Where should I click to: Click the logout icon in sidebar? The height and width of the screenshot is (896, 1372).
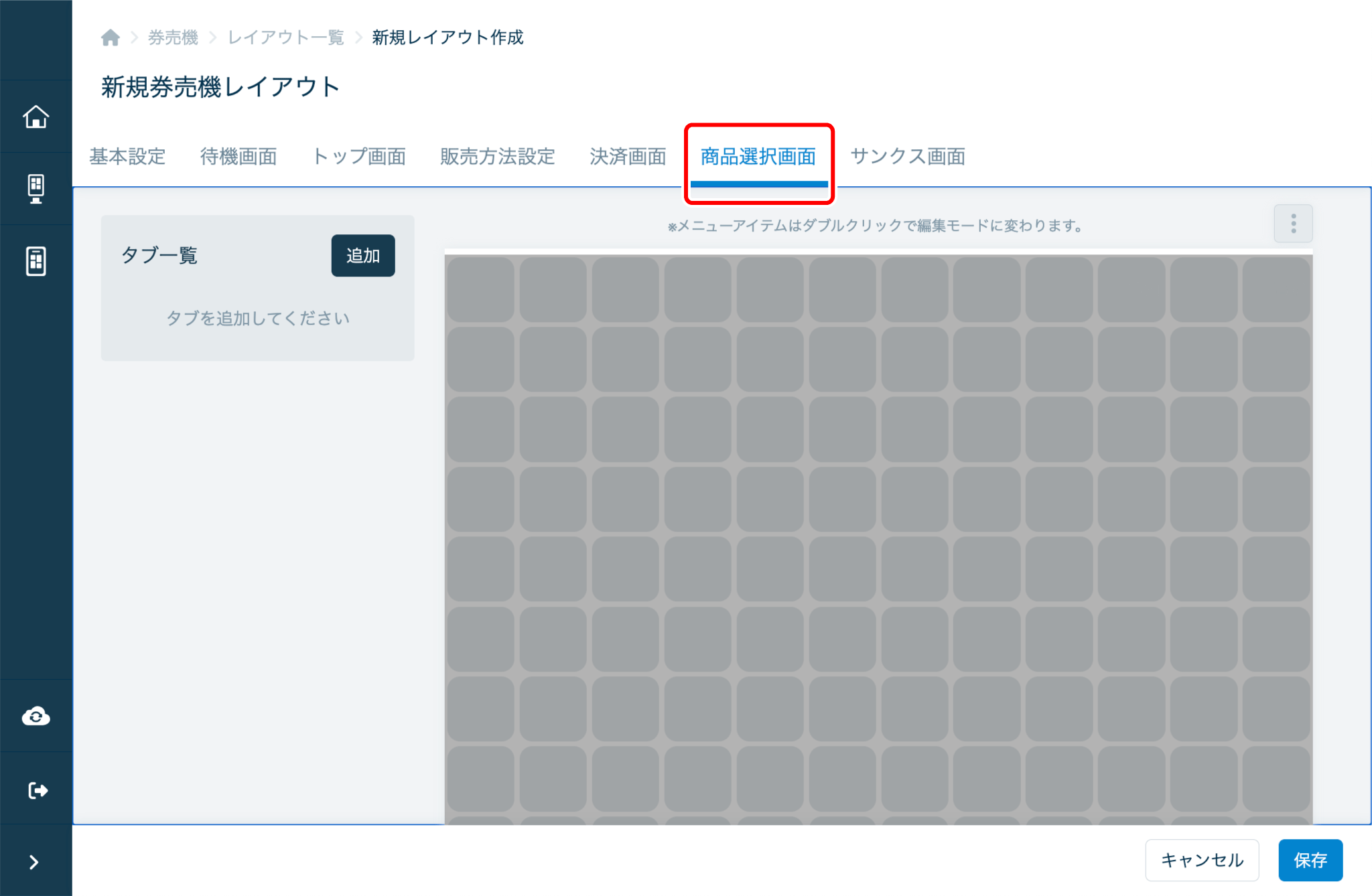tap(38, 790)
